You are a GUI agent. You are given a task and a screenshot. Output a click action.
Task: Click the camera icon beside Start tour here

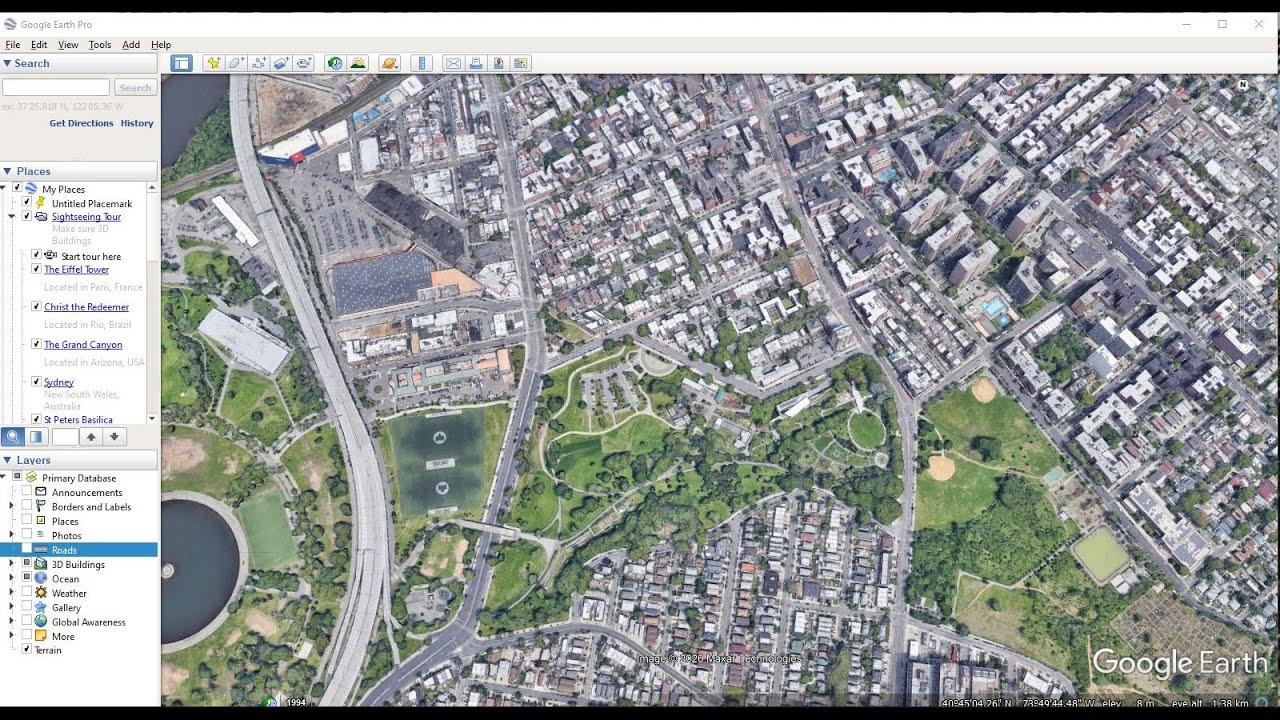[x=51, y=256]
